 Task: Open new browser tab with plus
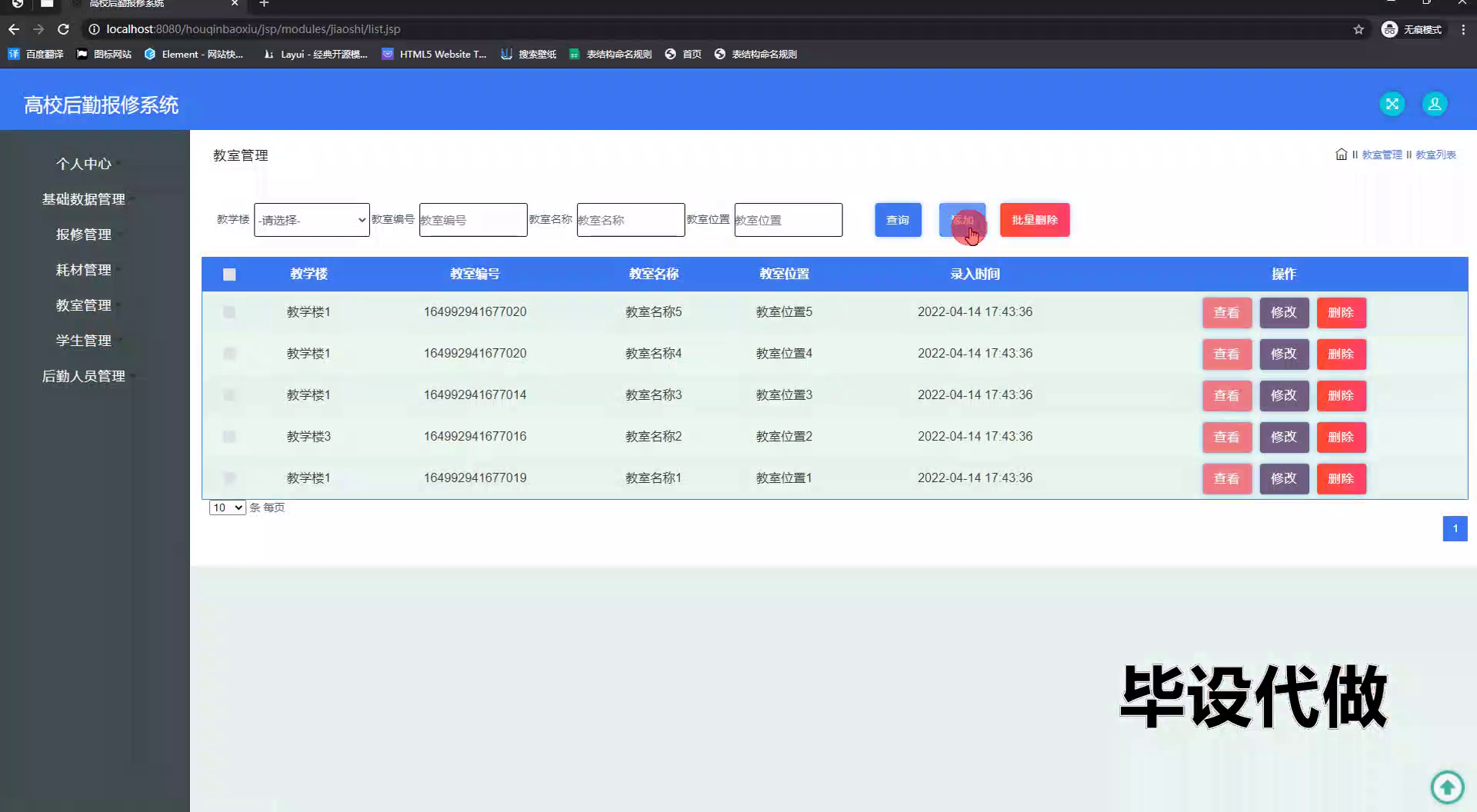pyautogui.click(x=264, y=4)
